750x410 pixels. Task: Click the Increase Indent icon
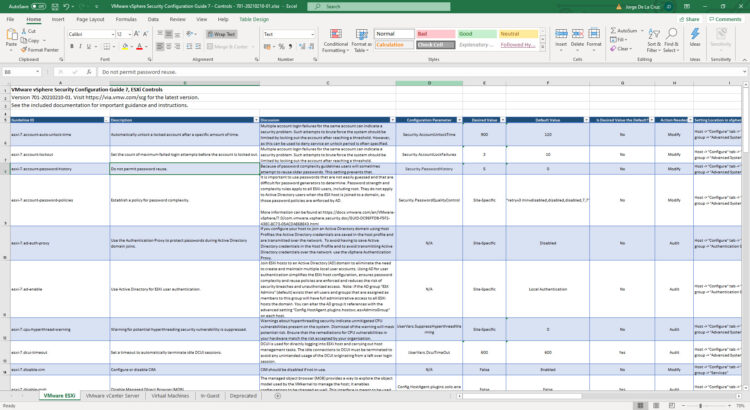click(198, 46)
